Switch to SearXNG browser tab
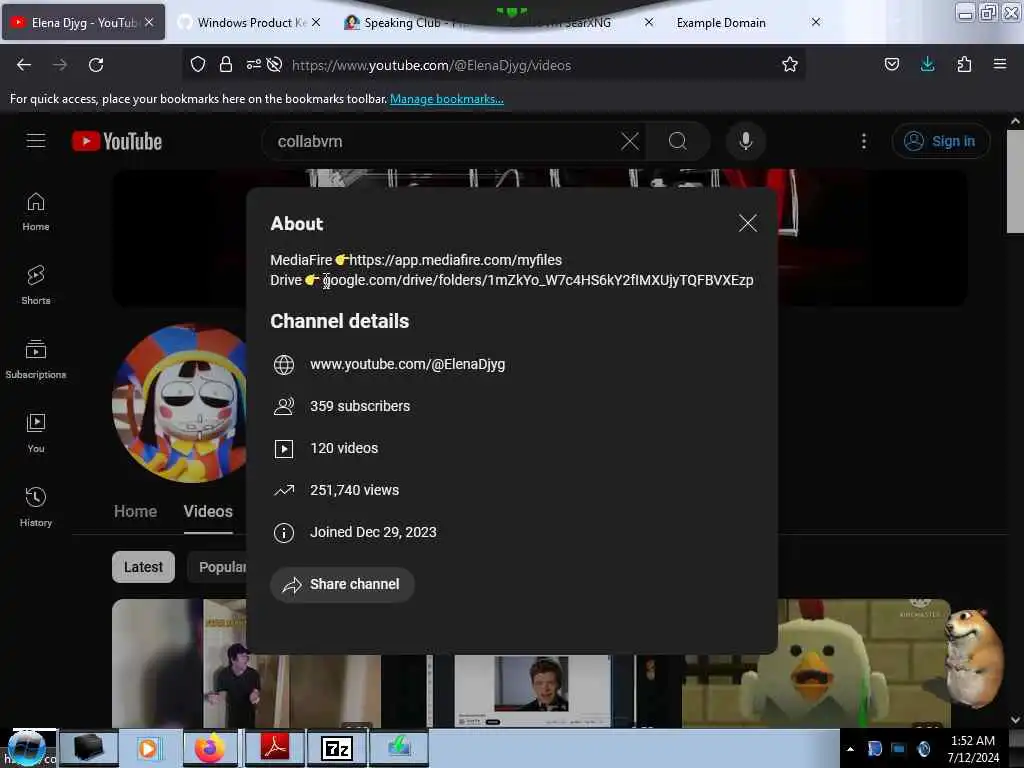 [x=586, y=23]
